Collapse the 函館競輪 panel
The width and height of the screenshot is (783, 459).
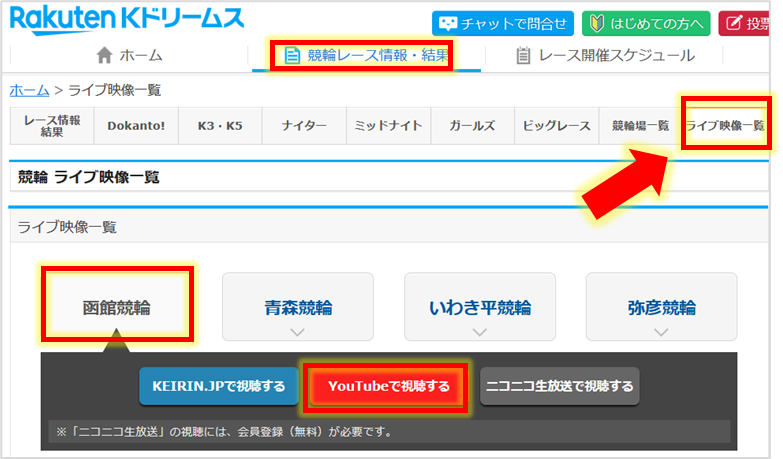tap(116, 307)
